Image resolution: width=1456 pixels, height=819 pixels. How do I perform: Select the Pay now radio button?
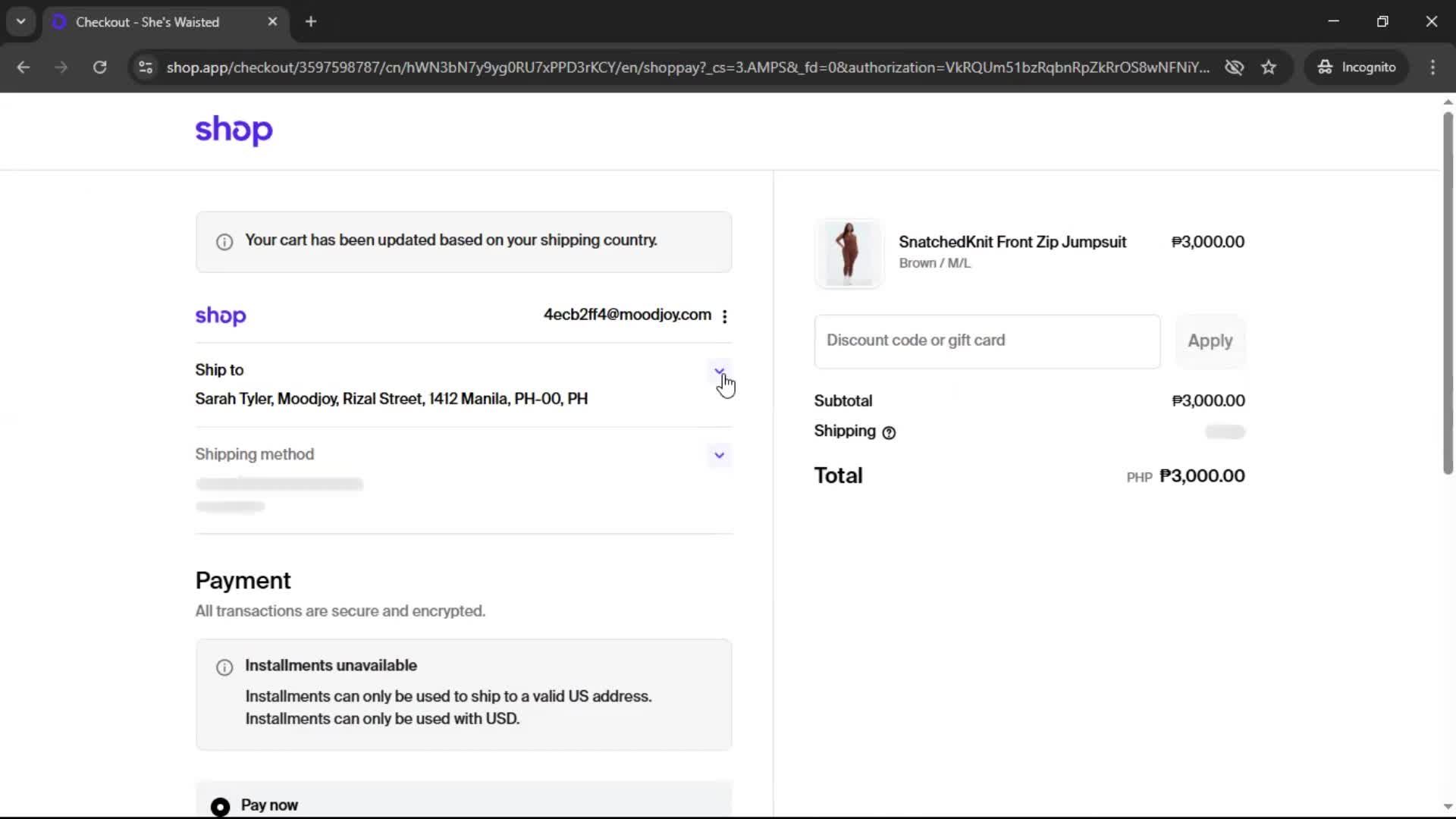tap(220, 806)
